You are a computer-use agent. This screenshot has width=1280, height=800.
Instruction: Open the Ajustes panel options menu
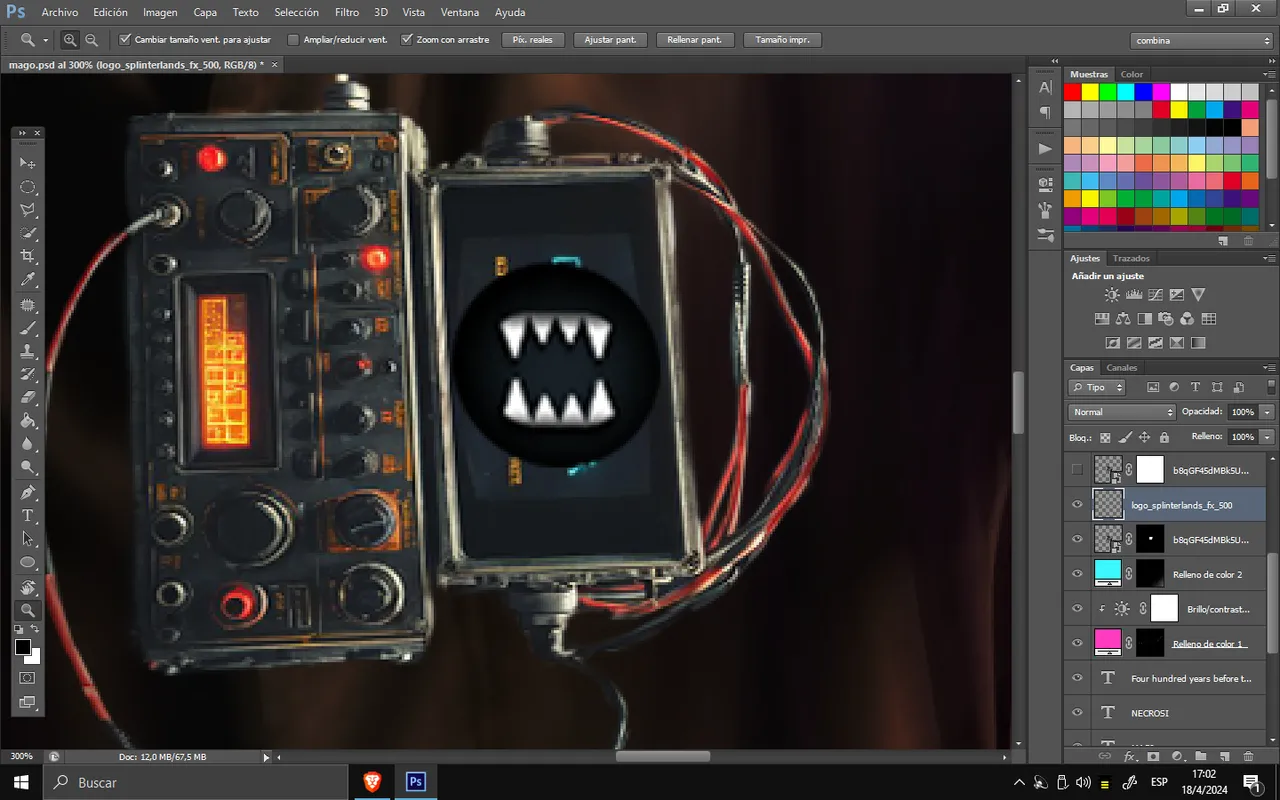(1270, 258)
